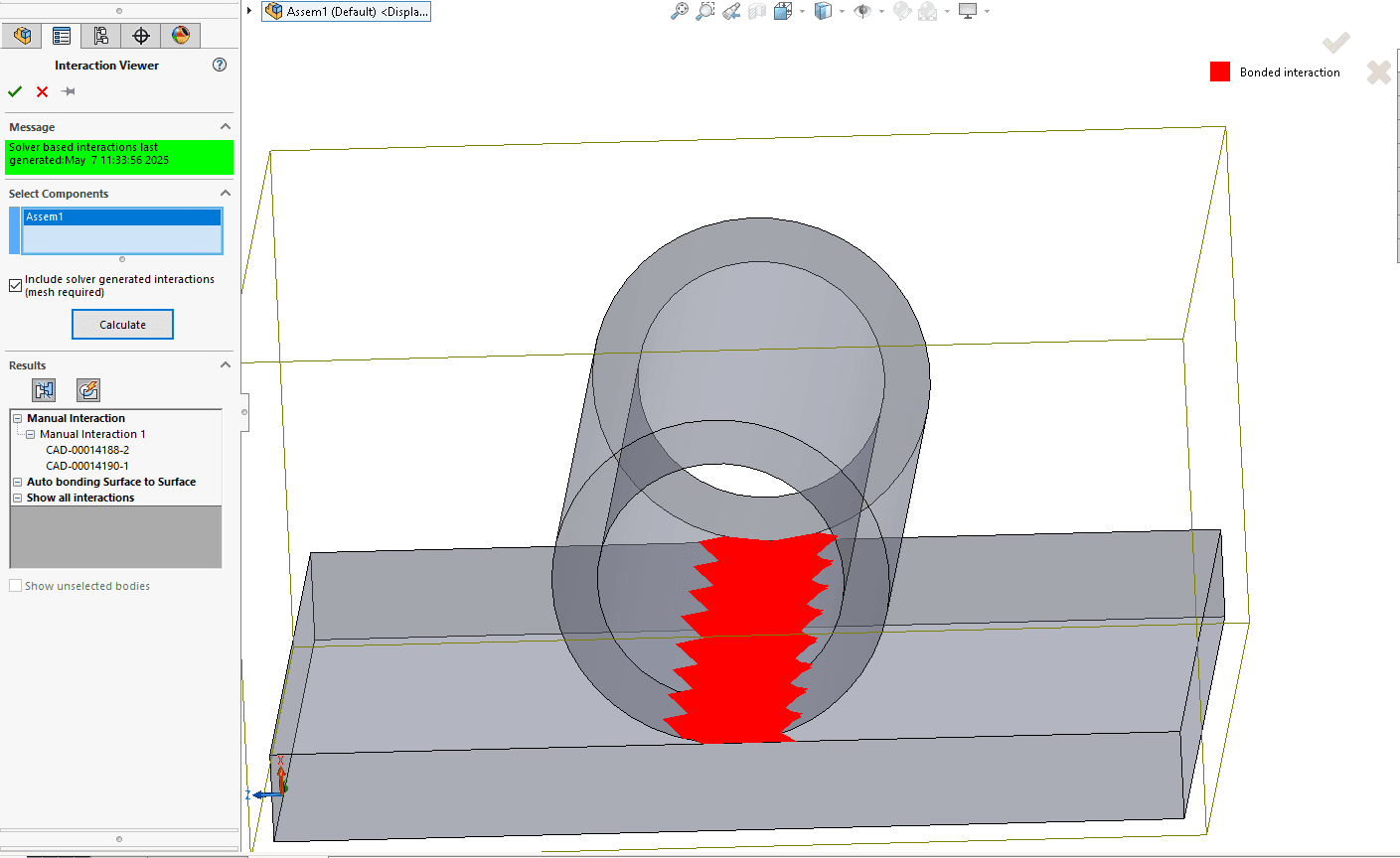Toggle Include solver generated interactions checkbox
Screen dimensions: 1400x858
click(x=16, y=286)
